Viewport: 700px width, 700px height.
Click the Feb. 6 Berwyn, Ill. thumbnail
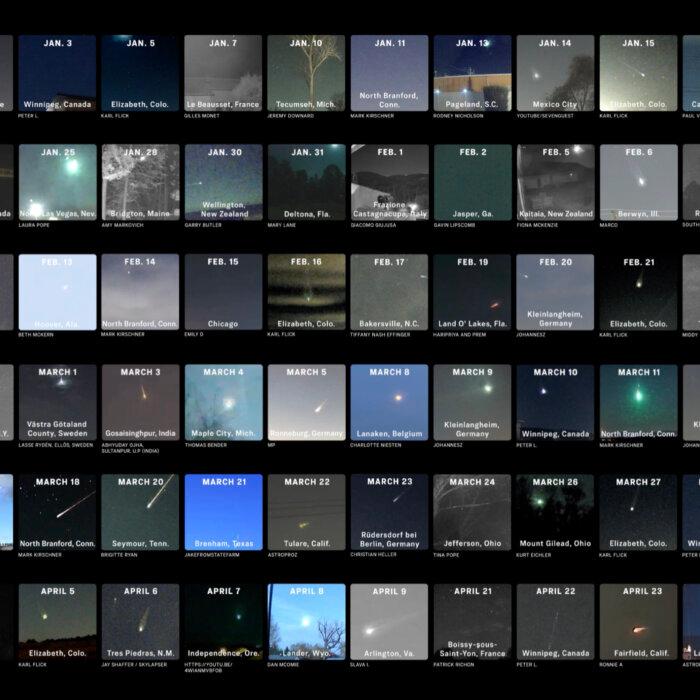click(x=639, y=182)
